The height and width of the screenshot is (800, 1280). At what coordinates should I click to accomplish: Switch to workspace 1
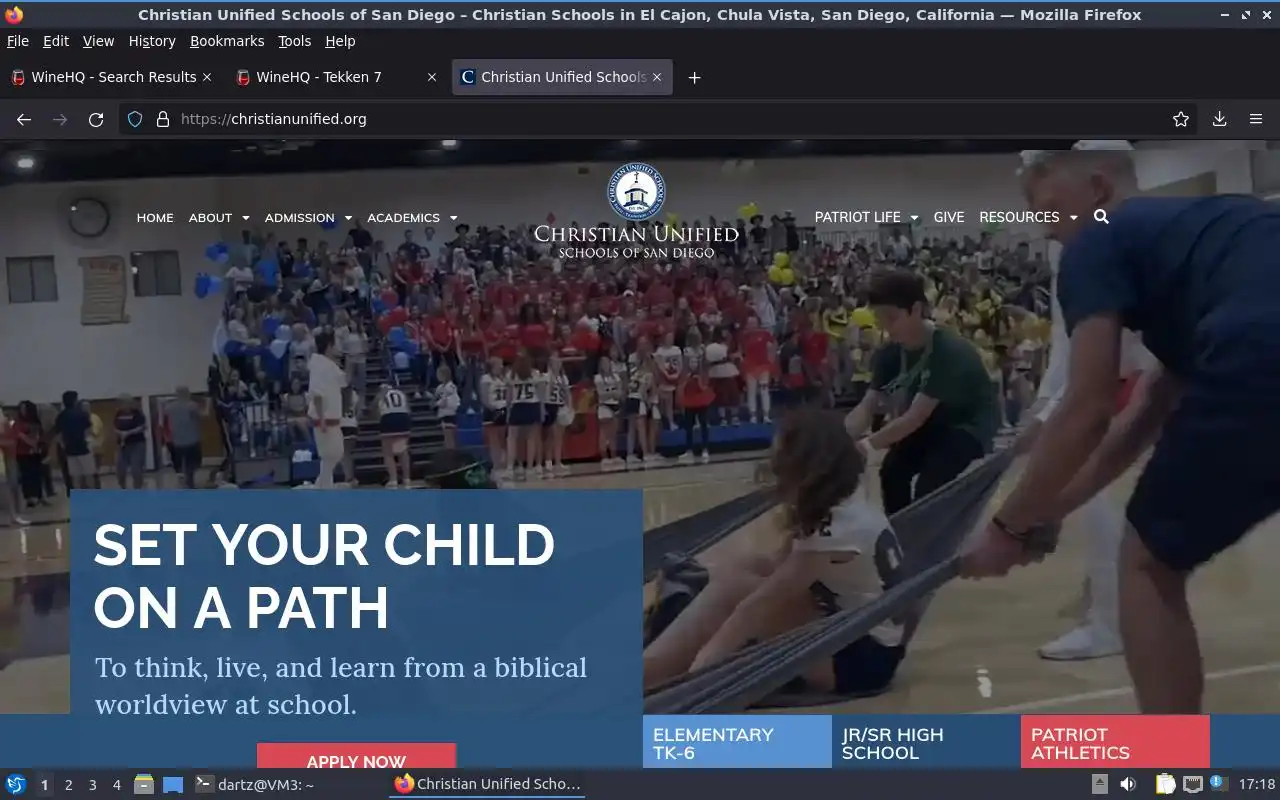click(x=44, y=785)
